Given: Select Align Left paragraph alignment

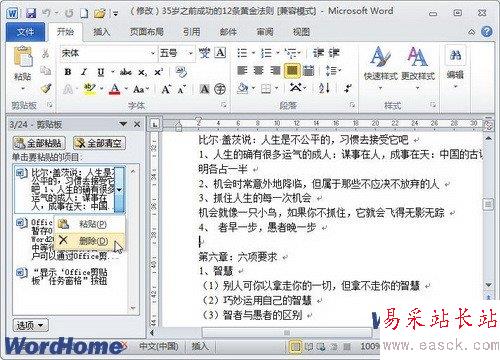Looking at the screenshot, I should click(x=242, y=70).
